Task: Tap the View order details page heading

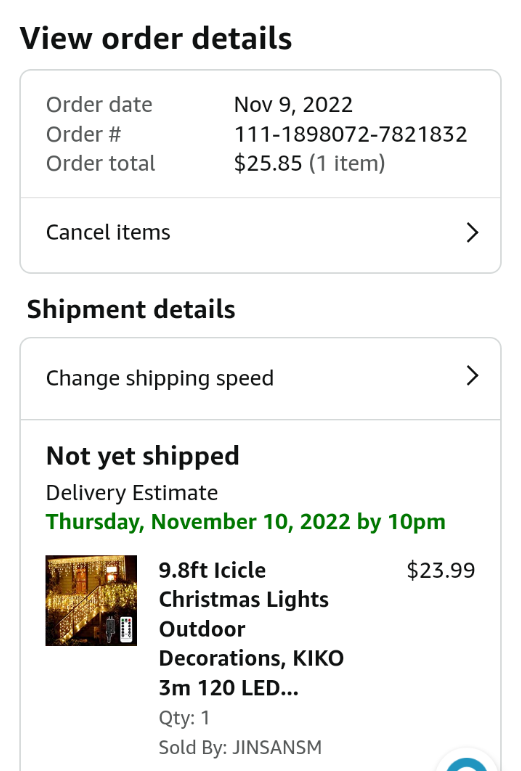Action: pyautogui.click(x=156, y=38)
